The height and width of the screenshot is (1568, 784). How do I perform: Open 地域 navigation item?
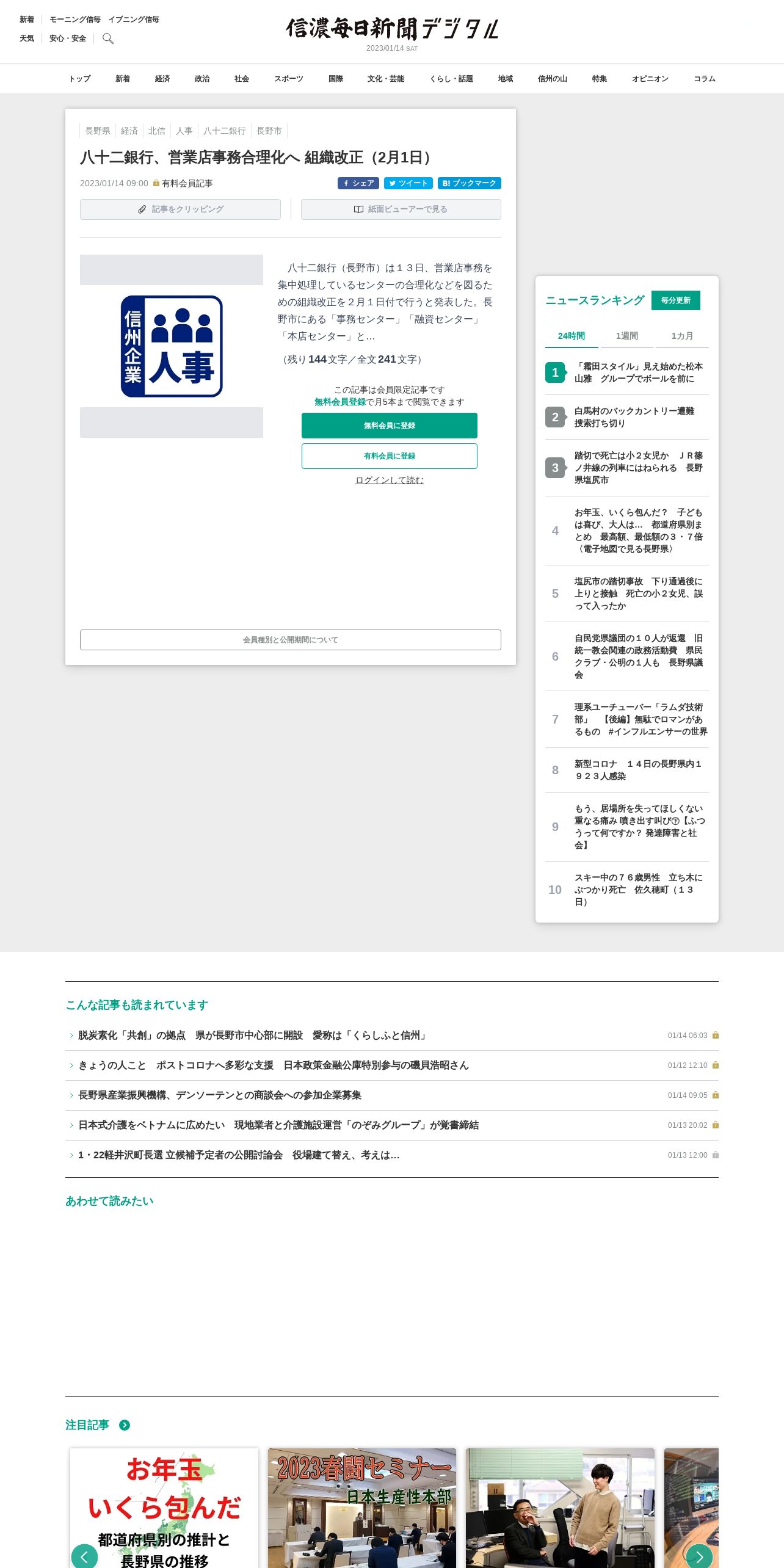[x=506, y=79]
